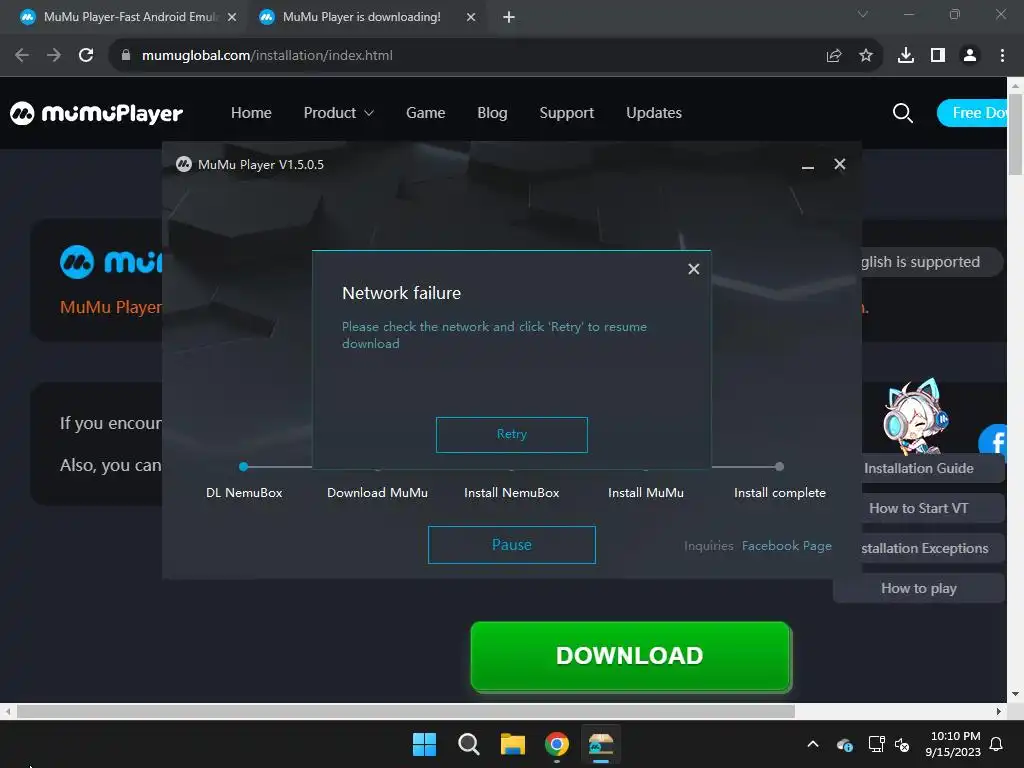Close the MuMu Player-Fast Android Emulator tab
This screenshot has height=768, width=1024.
click(x=232, y=18)
